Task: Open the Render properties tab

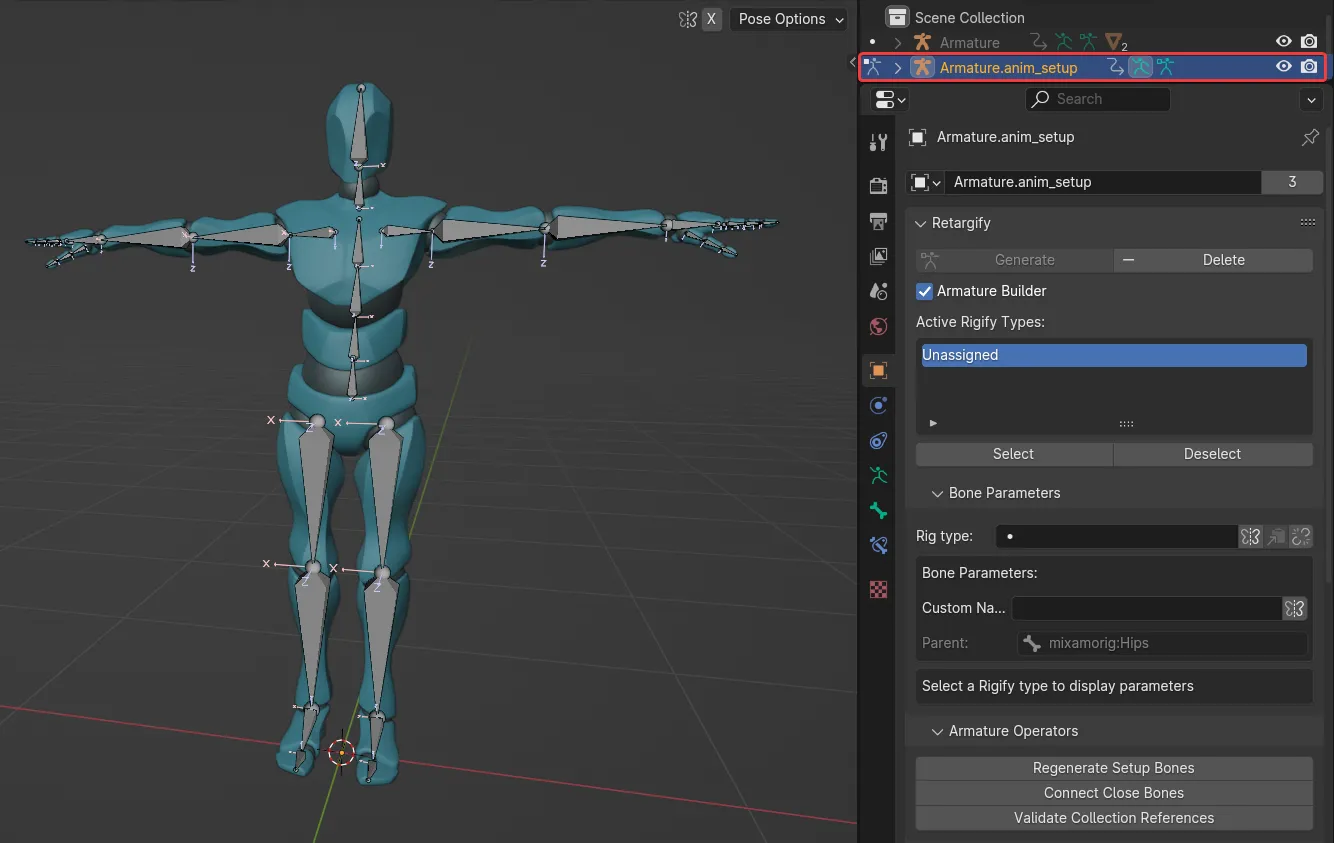Action: [x=879, y=186]
